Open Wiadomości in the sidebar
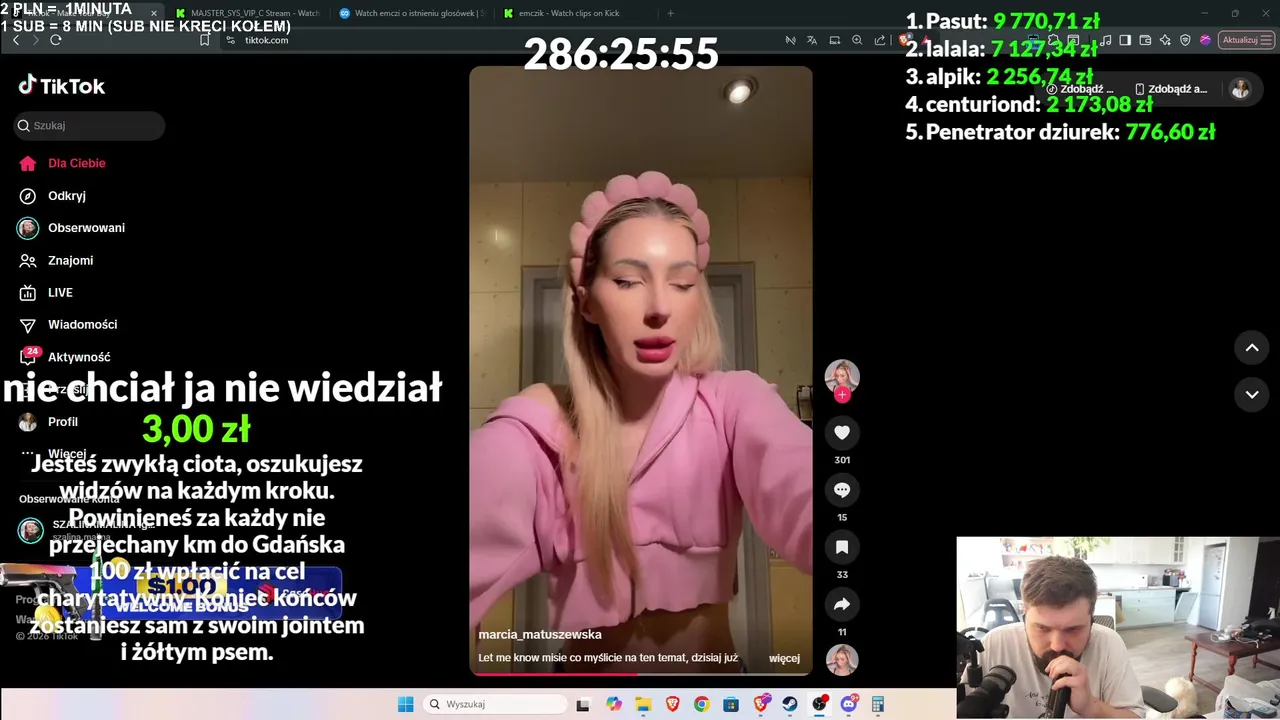The height and width of the screenshot is (720, 1280). click(x=70, y=325)
